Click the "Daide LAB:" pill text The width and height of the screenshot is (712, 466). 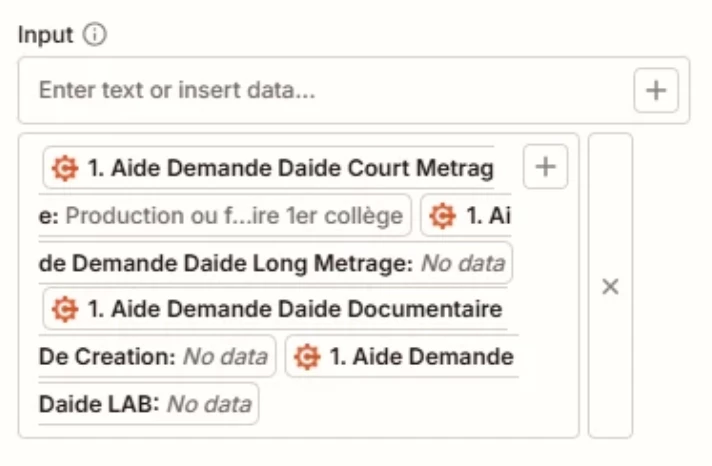click(x=99, y=404)
